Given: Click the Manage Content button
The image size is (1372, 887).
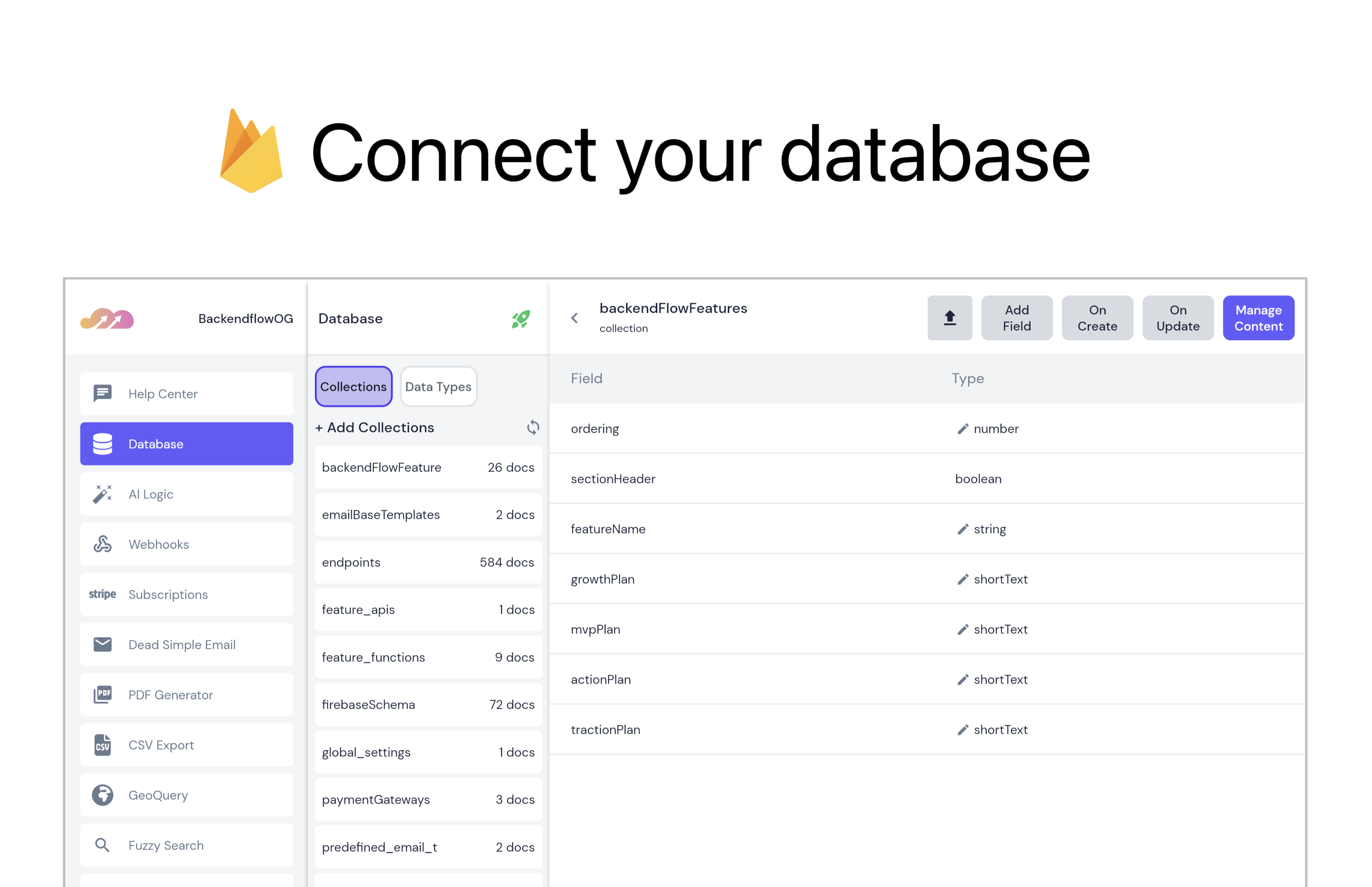Looking at the screenshot, I should [x=1258, y=318].
